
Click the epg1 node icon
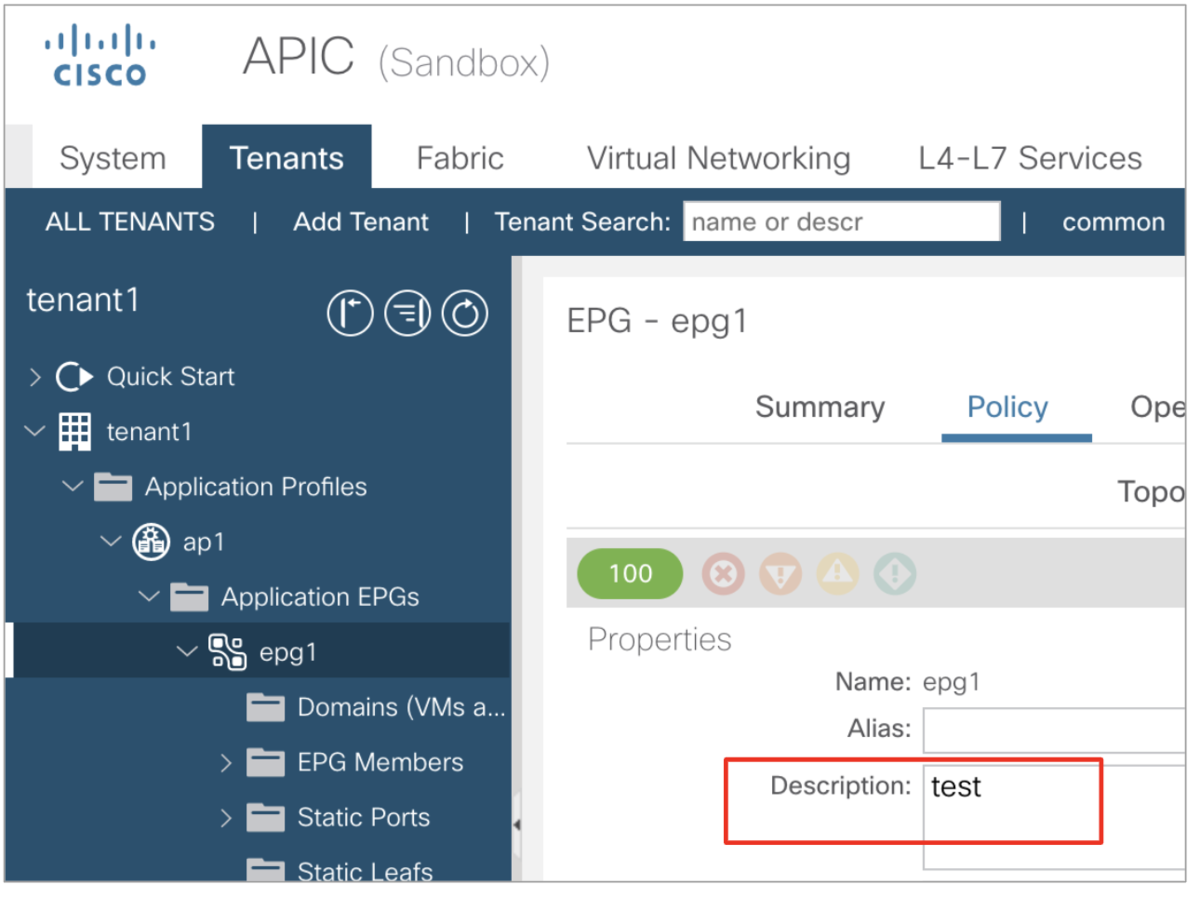tap(227, 652)
